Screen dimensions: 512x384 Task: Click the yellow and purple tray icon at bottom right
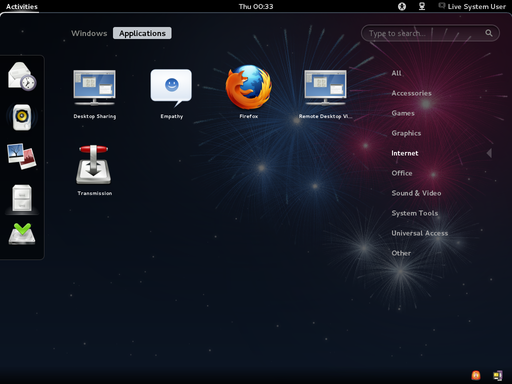coord(498,376)
